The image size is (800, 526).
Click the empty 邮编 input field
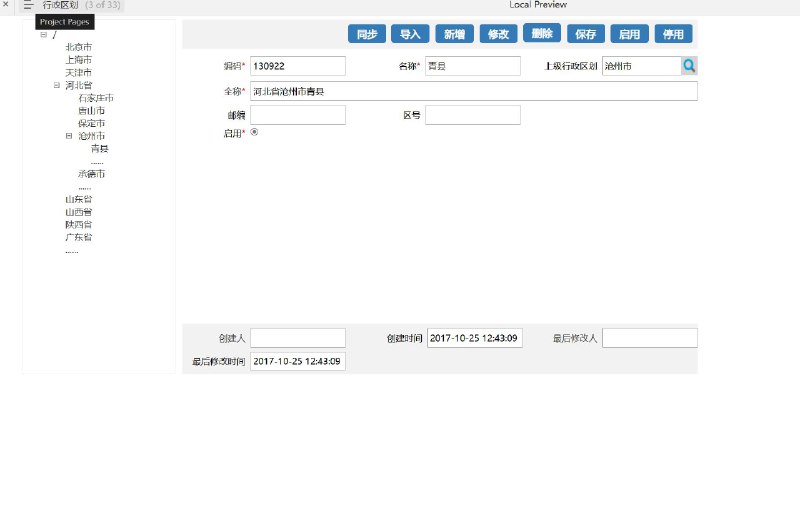click(x=298, y=115)
